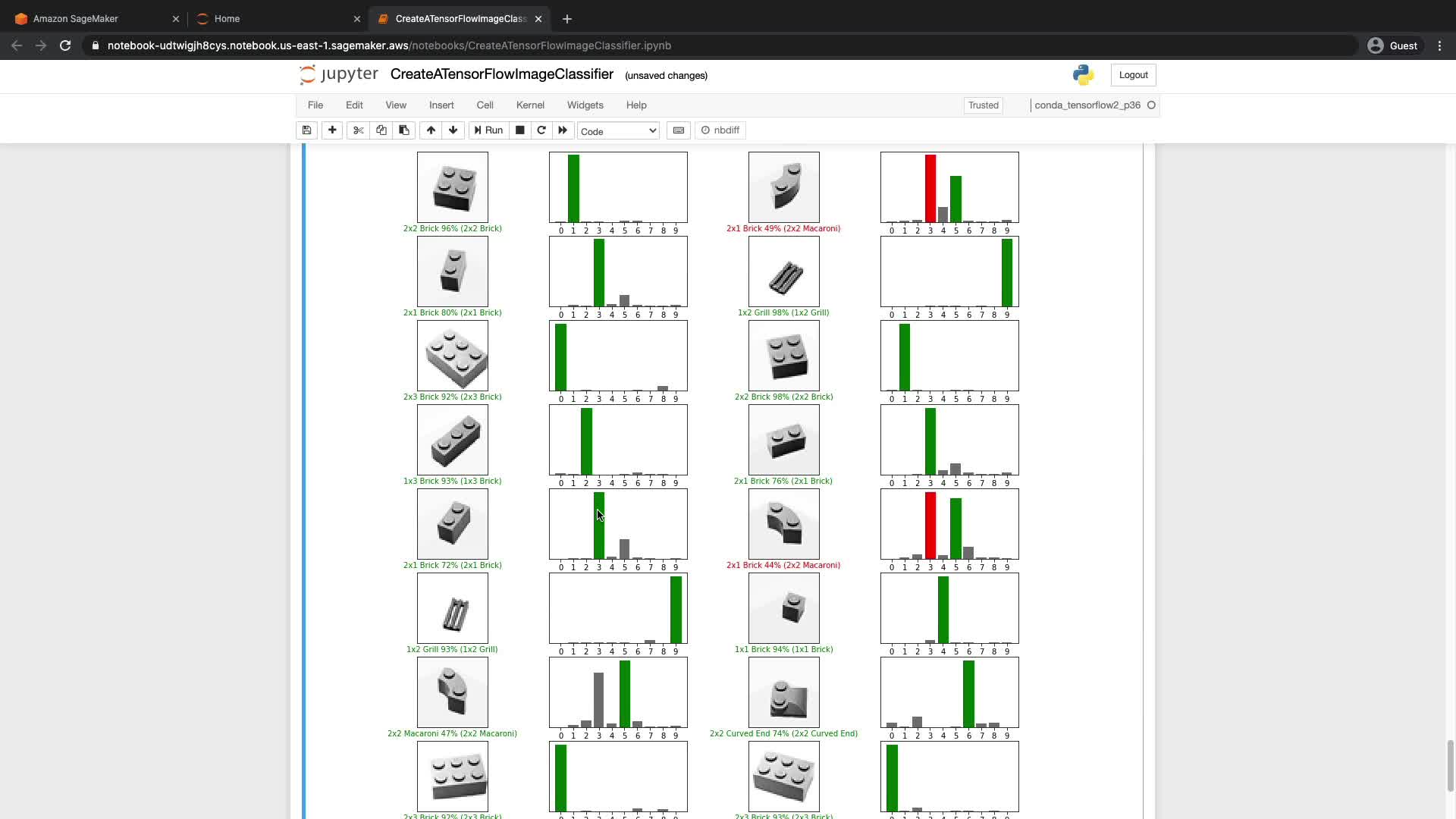Interrupt the kernel with stop icon
The width and height of the screenshot is (1456, 819).
coord(520,130)
